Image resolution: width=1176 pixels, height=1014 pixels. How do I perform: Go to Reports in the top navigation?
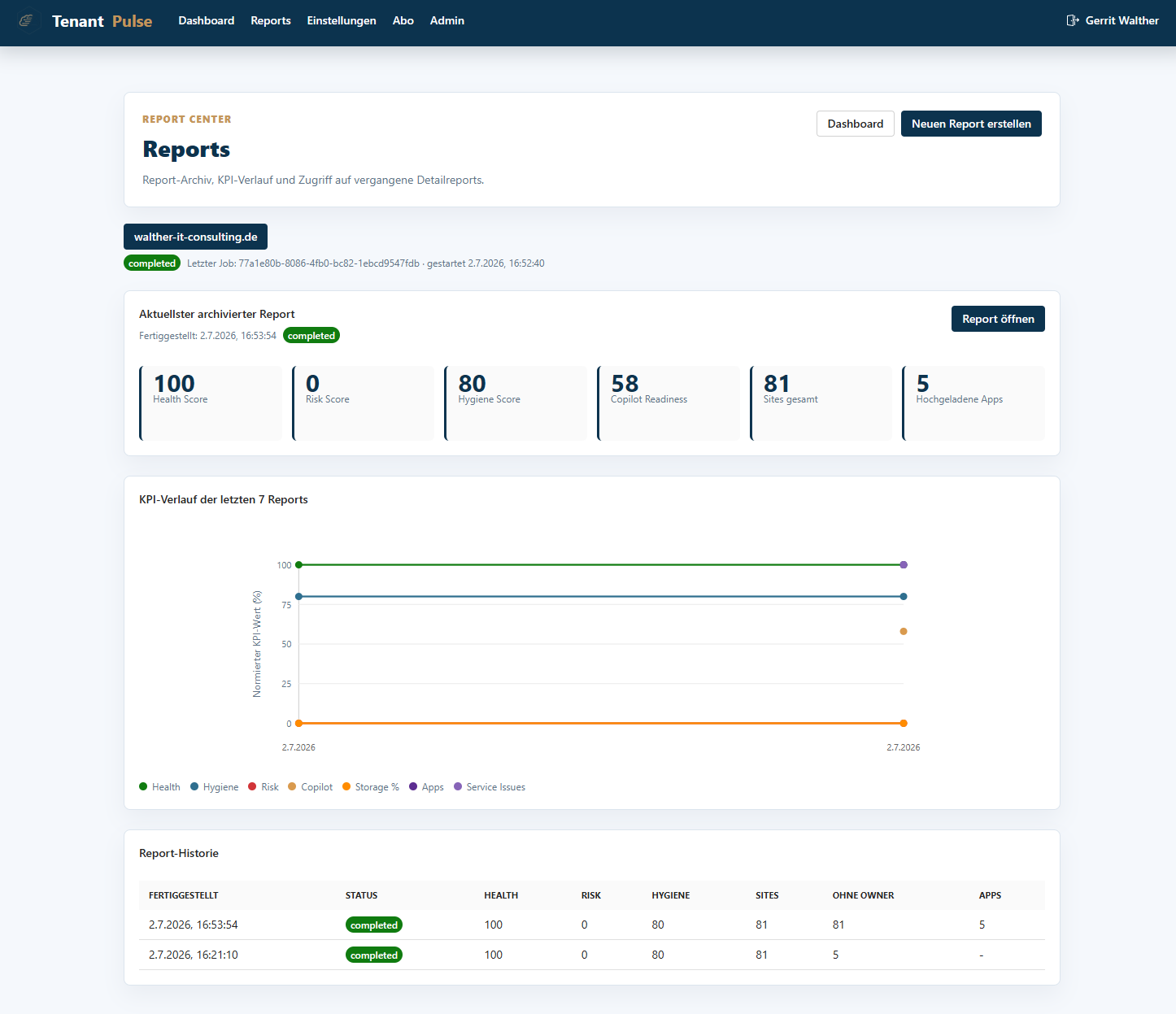click(271, 20)
